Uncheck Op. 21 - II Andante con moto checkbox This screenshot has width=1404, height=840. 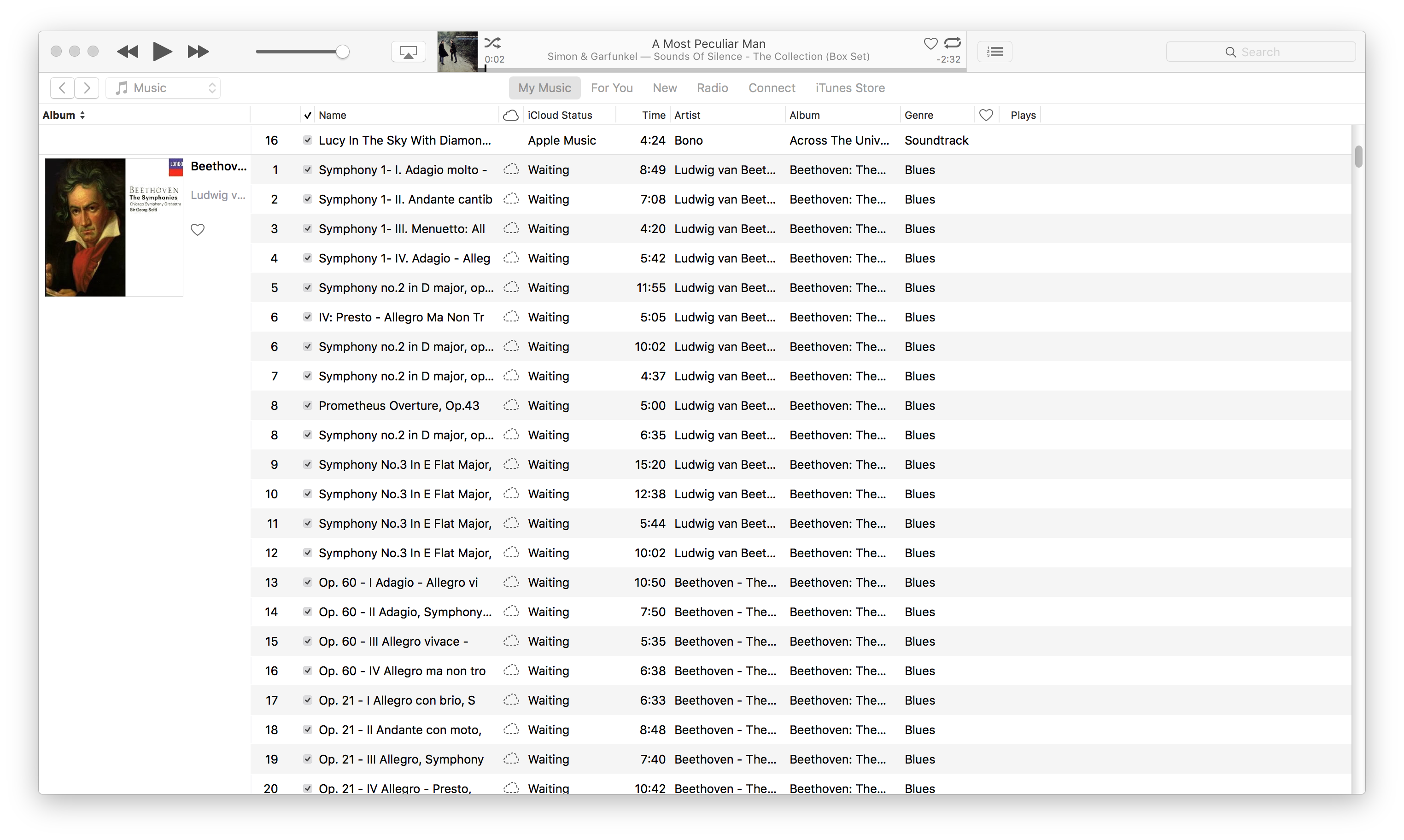point(307,729)
